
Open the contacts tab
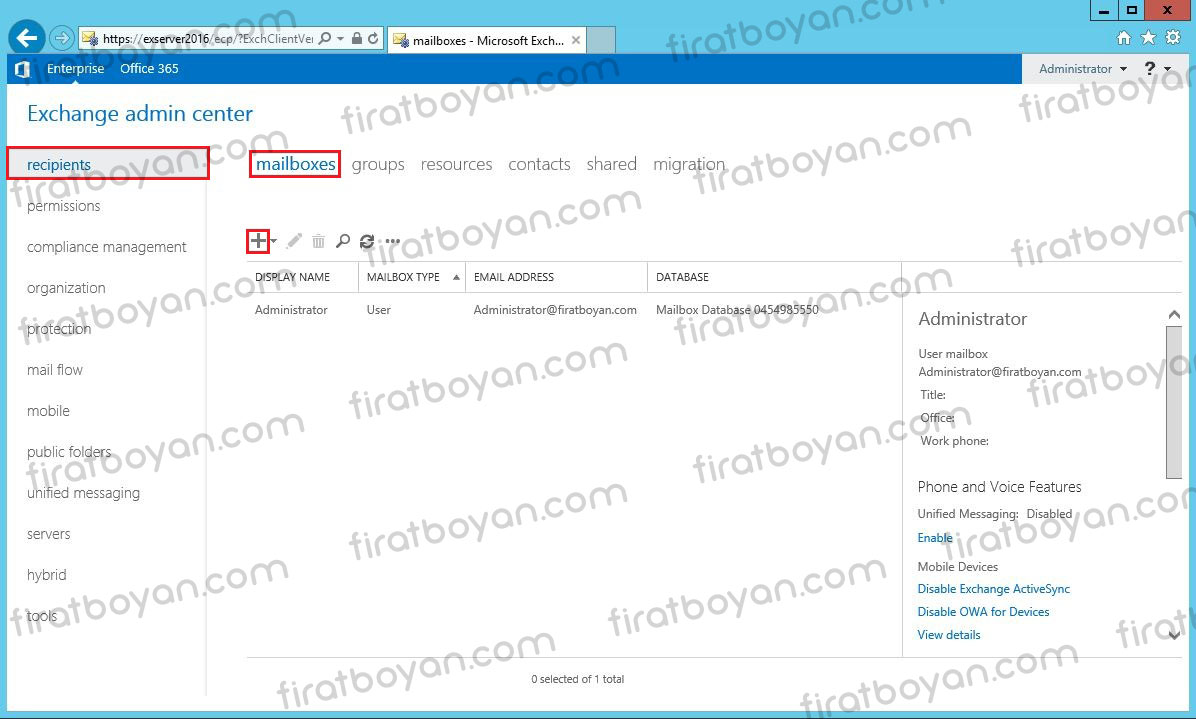pyautogui.click(x=539, y=164)
